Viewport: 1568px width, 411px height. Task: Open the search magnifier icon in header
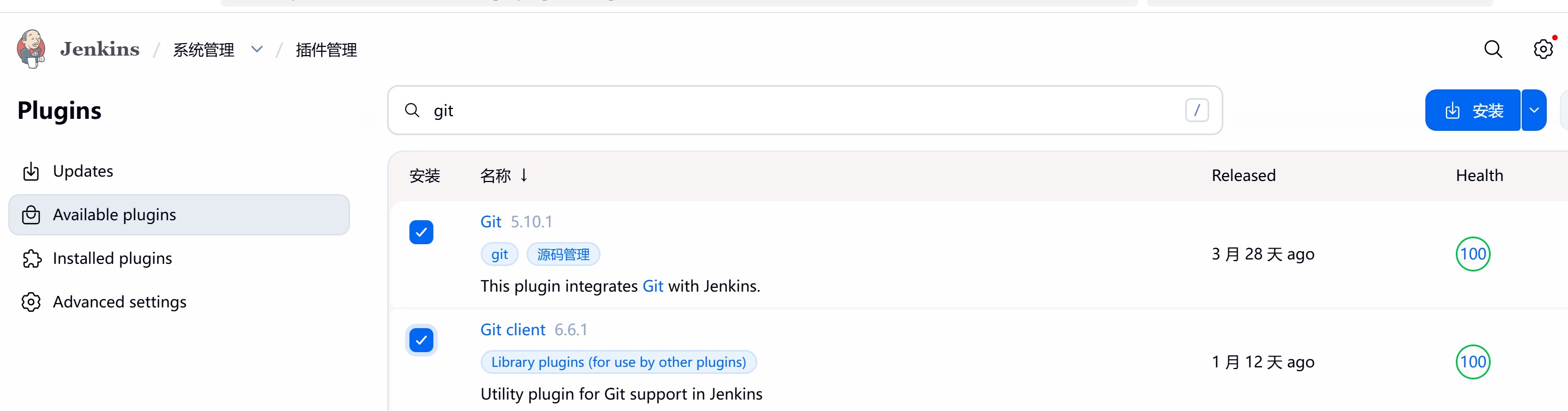(x=1492, y=49)
